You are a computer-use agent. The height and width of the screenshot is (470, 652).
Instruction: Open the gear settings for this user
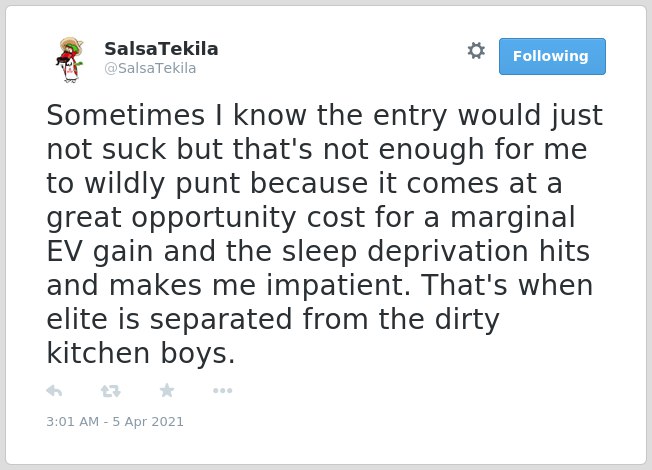click(476, 51)
